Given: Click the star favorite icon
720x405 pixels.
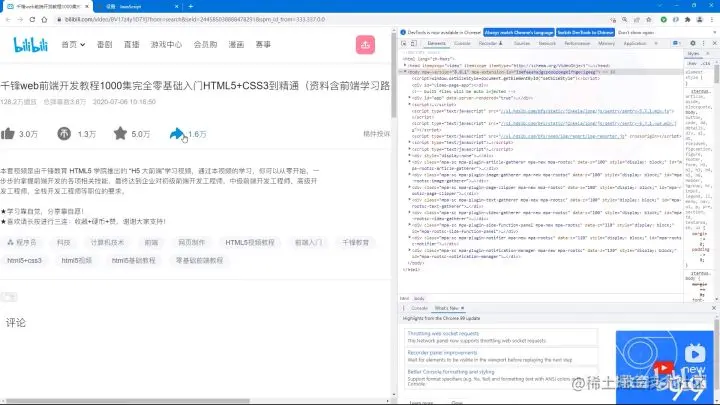Looking at the screenshot, I should coord(120,134).
